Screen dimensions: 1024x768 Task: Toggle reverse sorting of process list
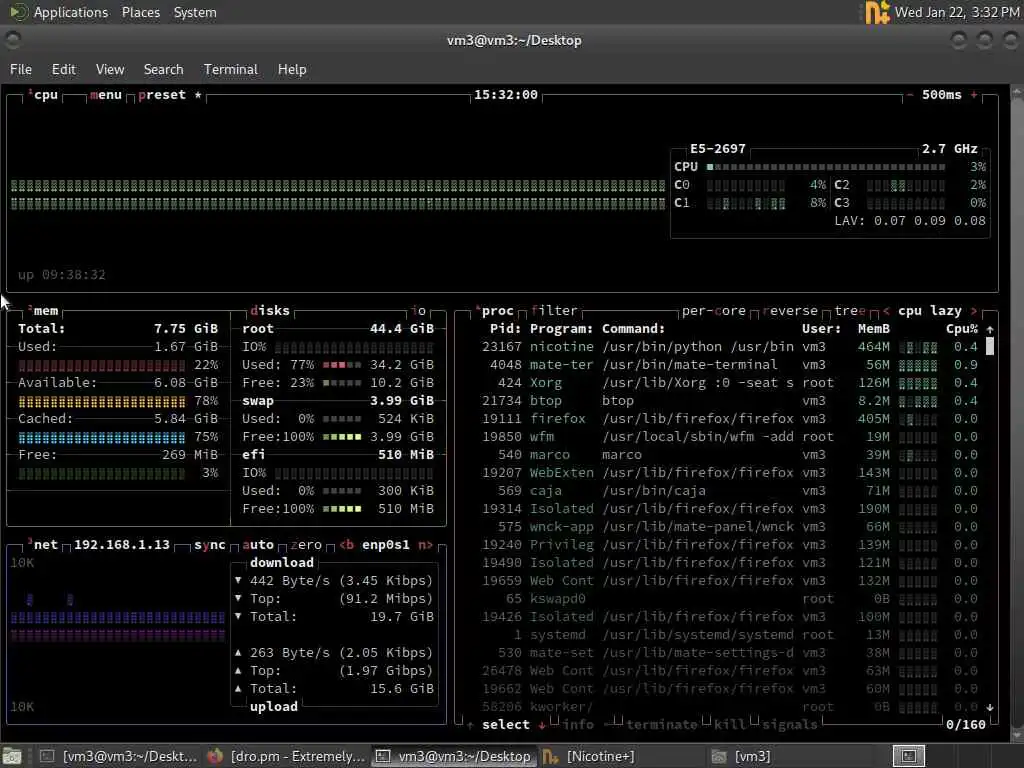[790, 311]
